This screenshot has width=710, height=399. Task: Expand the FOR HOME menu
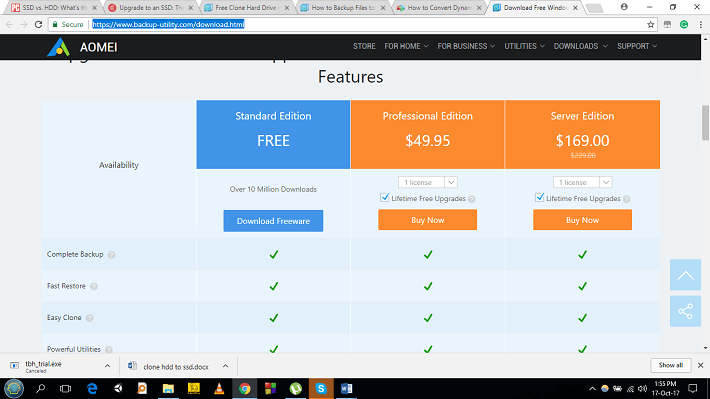(406, 46)
